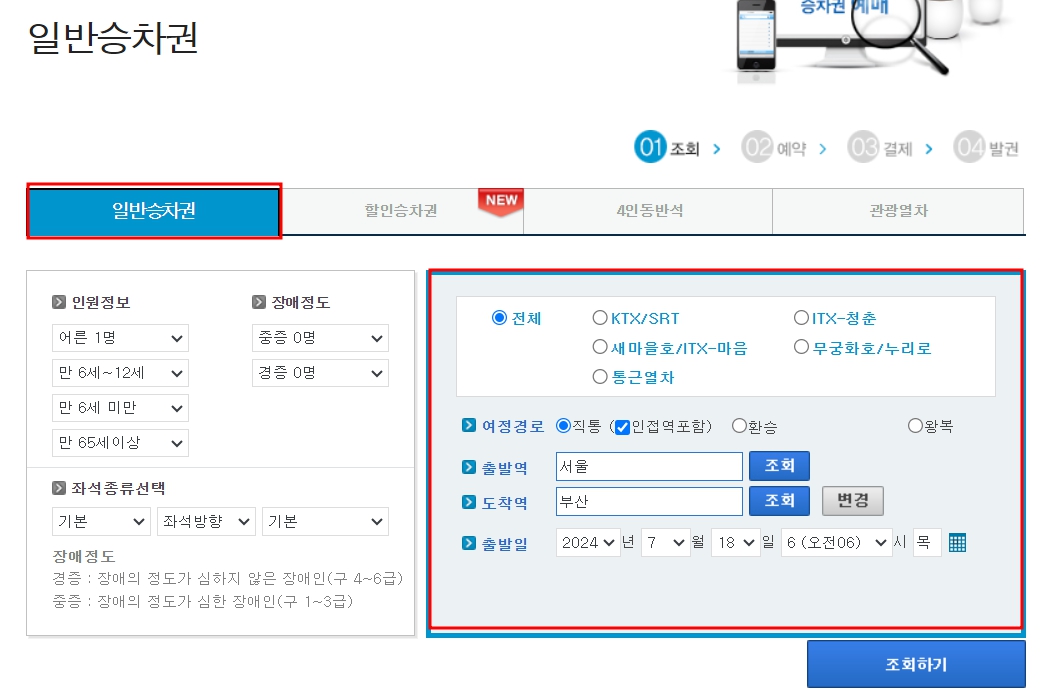Click the 출발역 input showing 서울

click(x=650, y=465)
